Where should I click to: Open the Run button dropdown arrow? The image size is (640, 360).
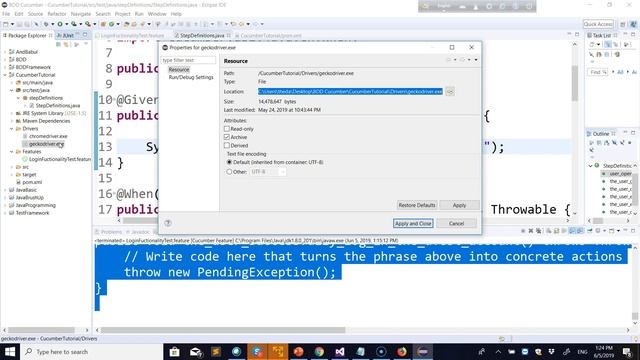(66, 24)
